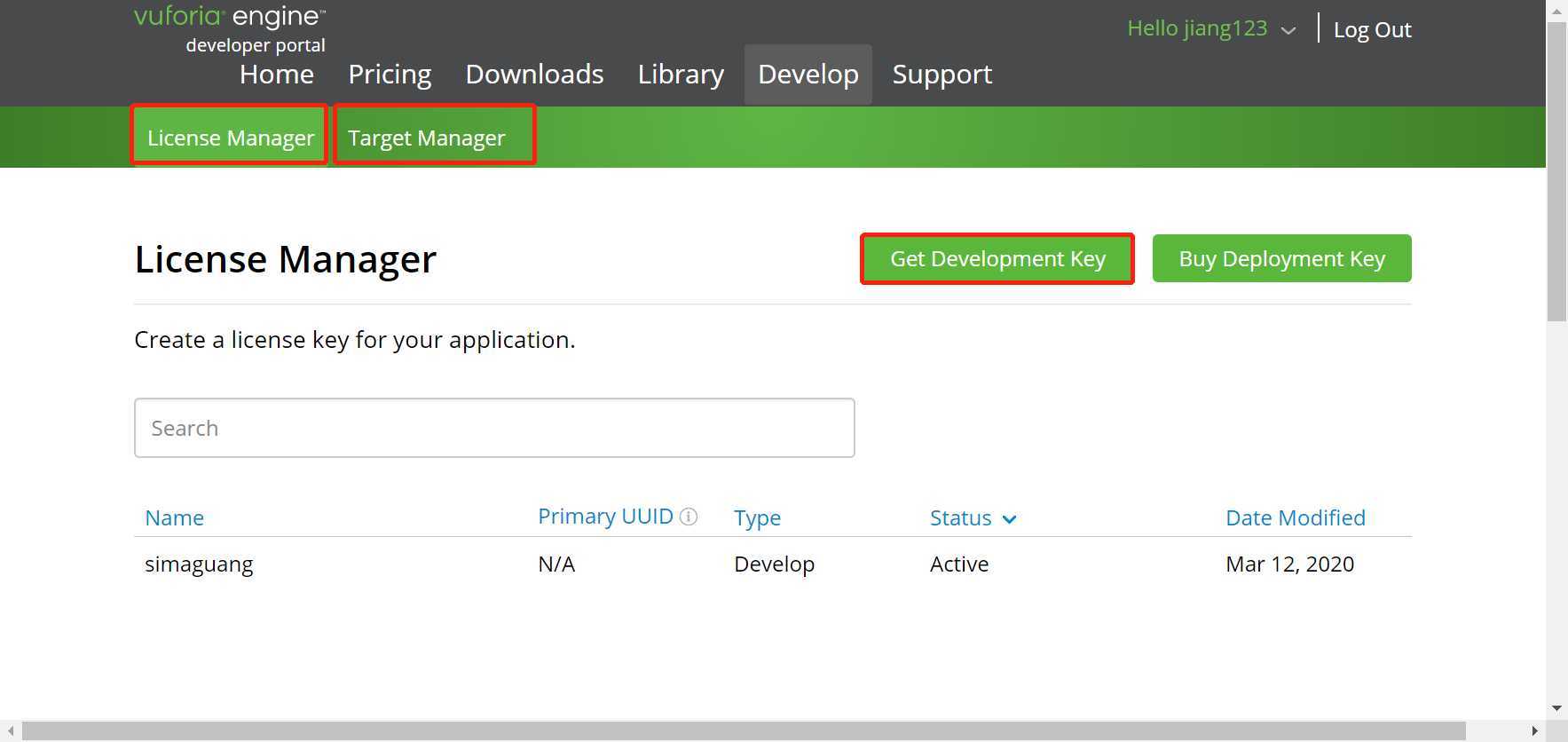Select the Develop navigation item

[808, 75]
